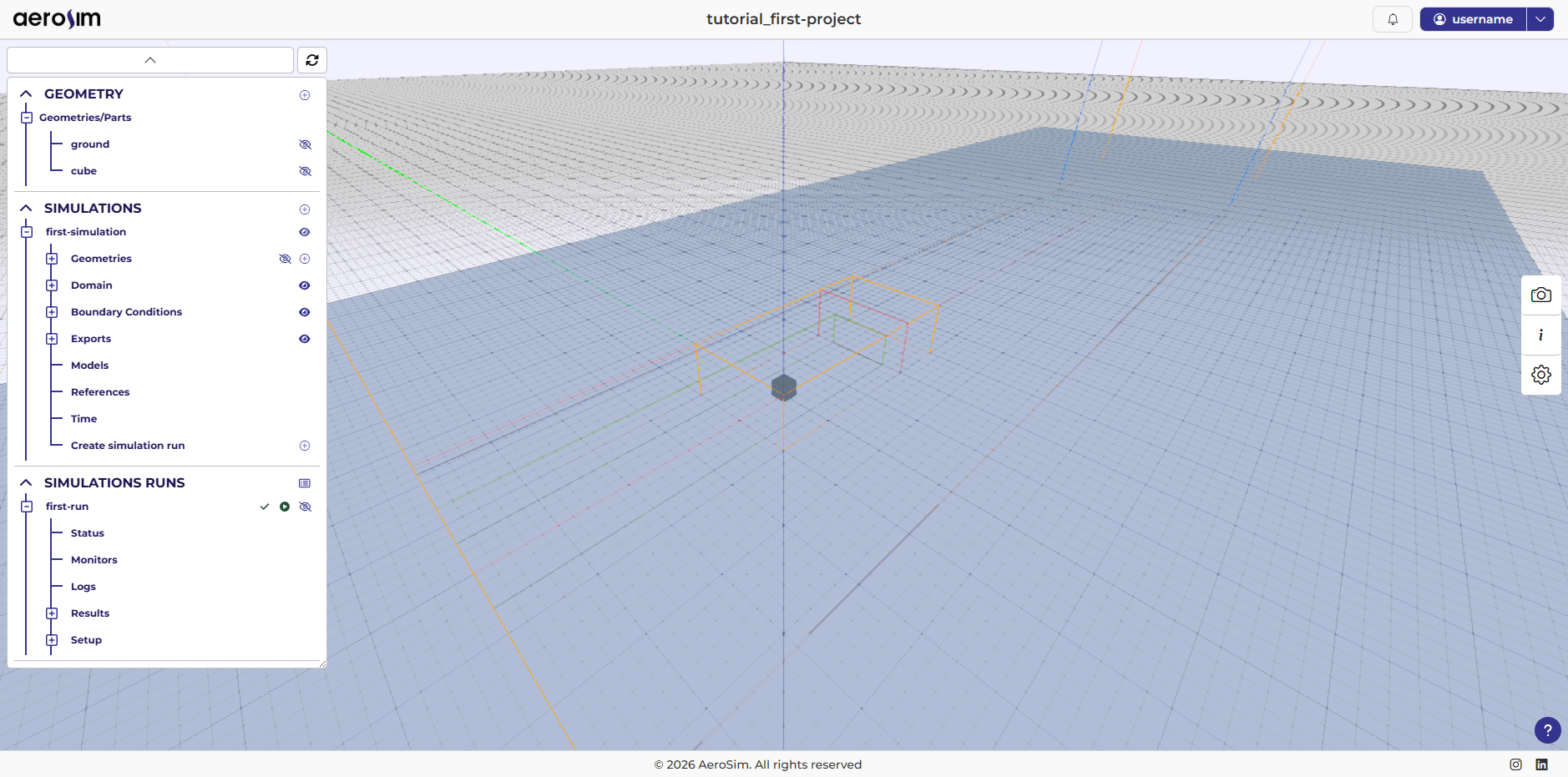
Task: Click the add icon next to Create simulation run
Action: click(x=305, y=446)
